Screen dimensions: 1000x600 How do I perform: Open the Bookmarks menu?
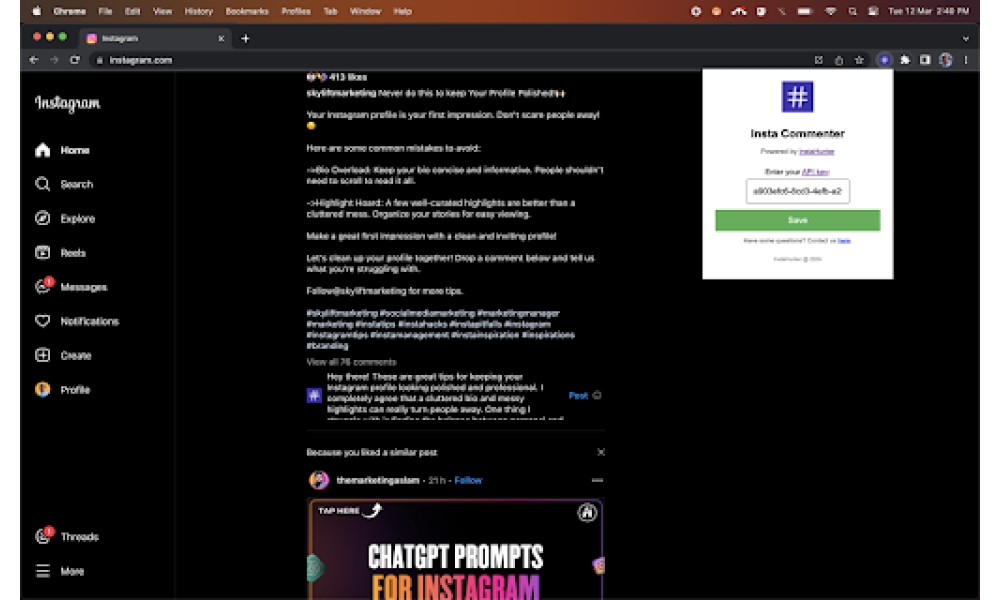[247, 11]
